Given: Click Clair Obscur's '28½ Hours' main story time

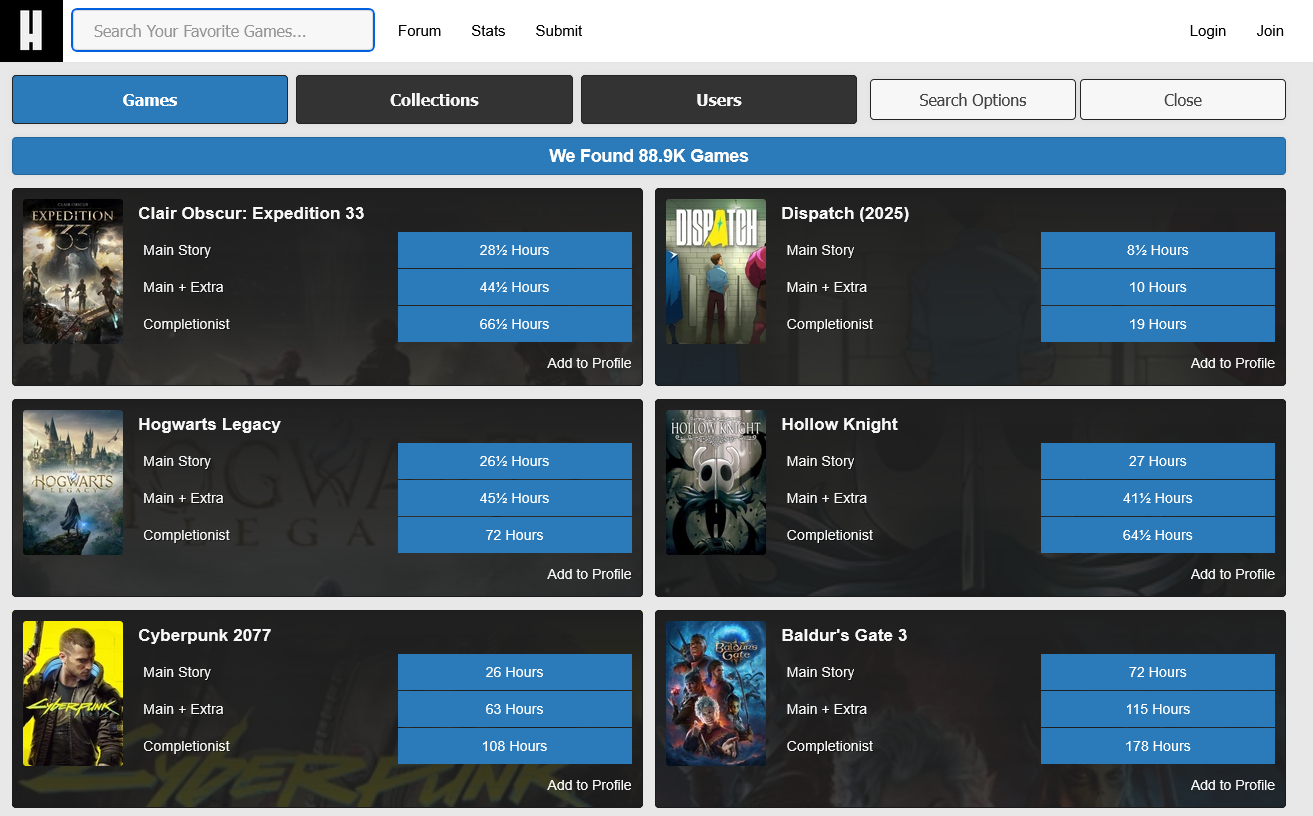Looking at the screenshot, I should coord(515,250).
